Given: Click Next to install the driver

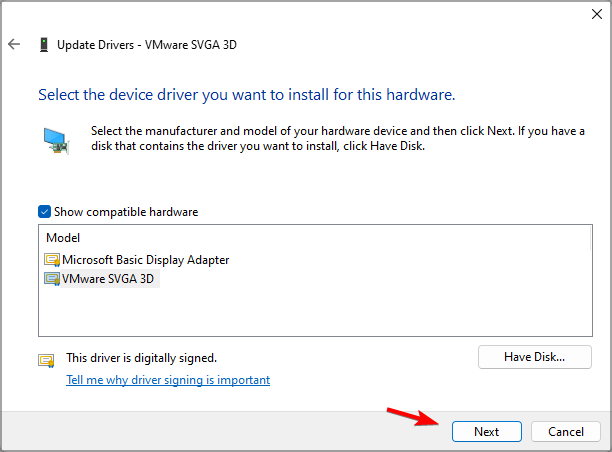Looking at the screenshot, I should click(x=486, y=432).
